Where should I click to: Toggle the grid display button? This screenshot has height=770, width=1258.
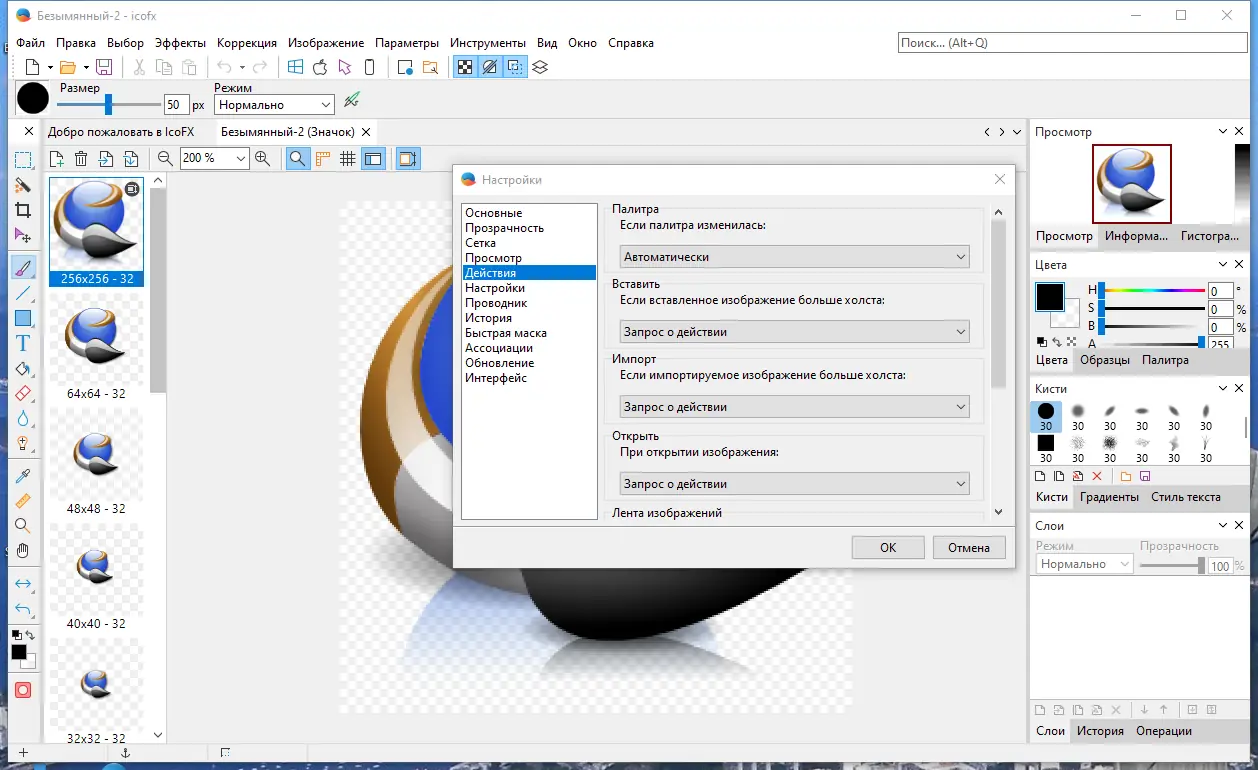tap(348, 158)
